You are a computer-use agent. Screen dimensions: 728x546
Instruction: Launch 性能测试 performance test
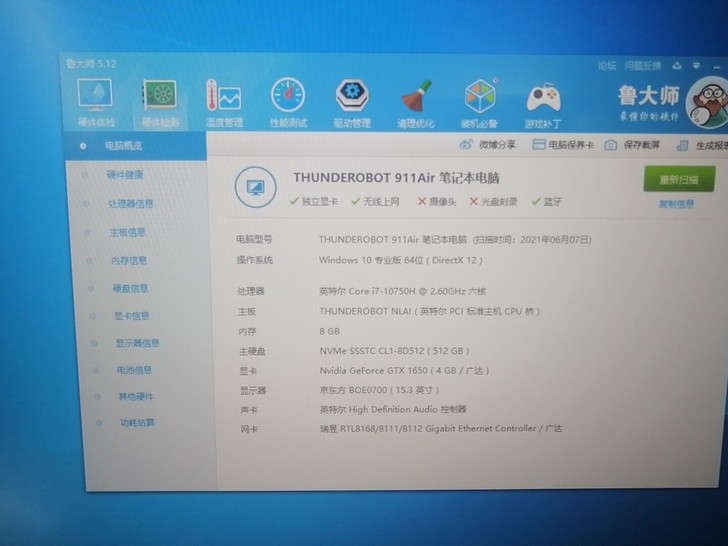pos(288,103)
